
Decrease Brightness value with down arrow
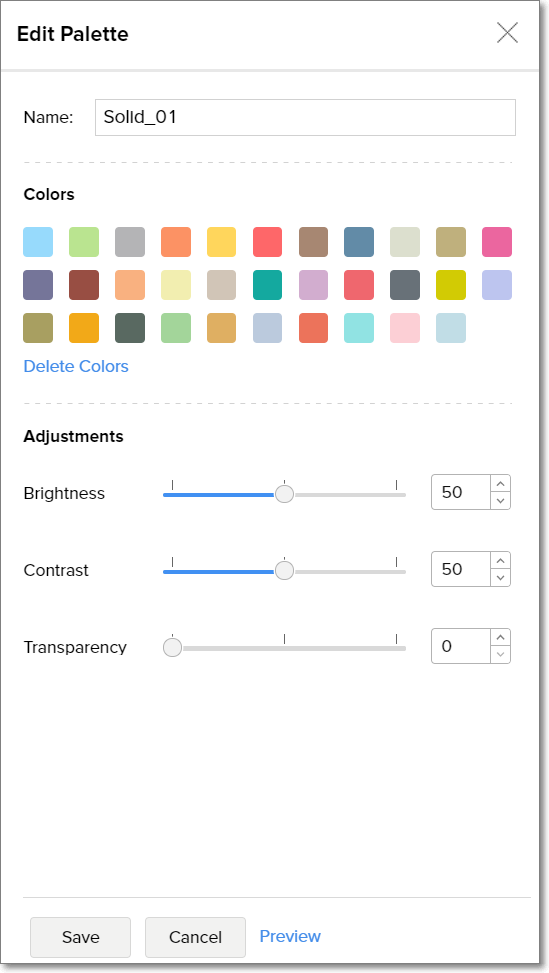point(501,501)
